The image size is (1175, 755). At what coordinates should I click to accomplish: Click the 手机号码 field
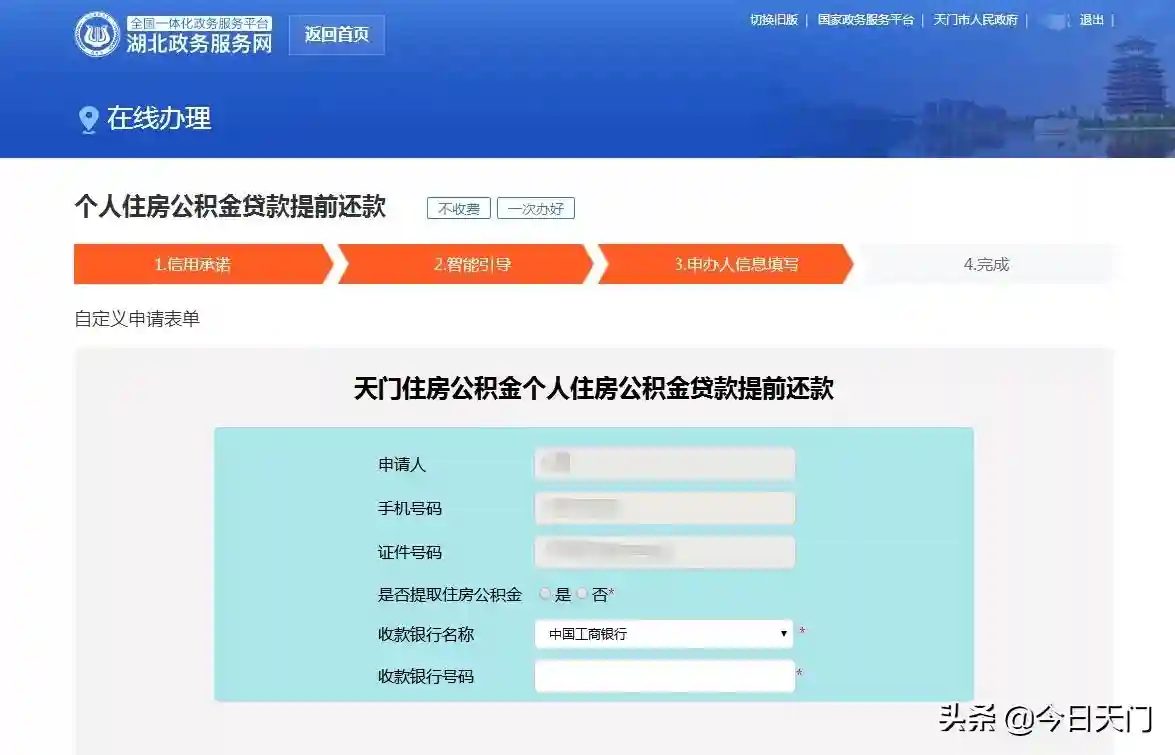point(665,508)
